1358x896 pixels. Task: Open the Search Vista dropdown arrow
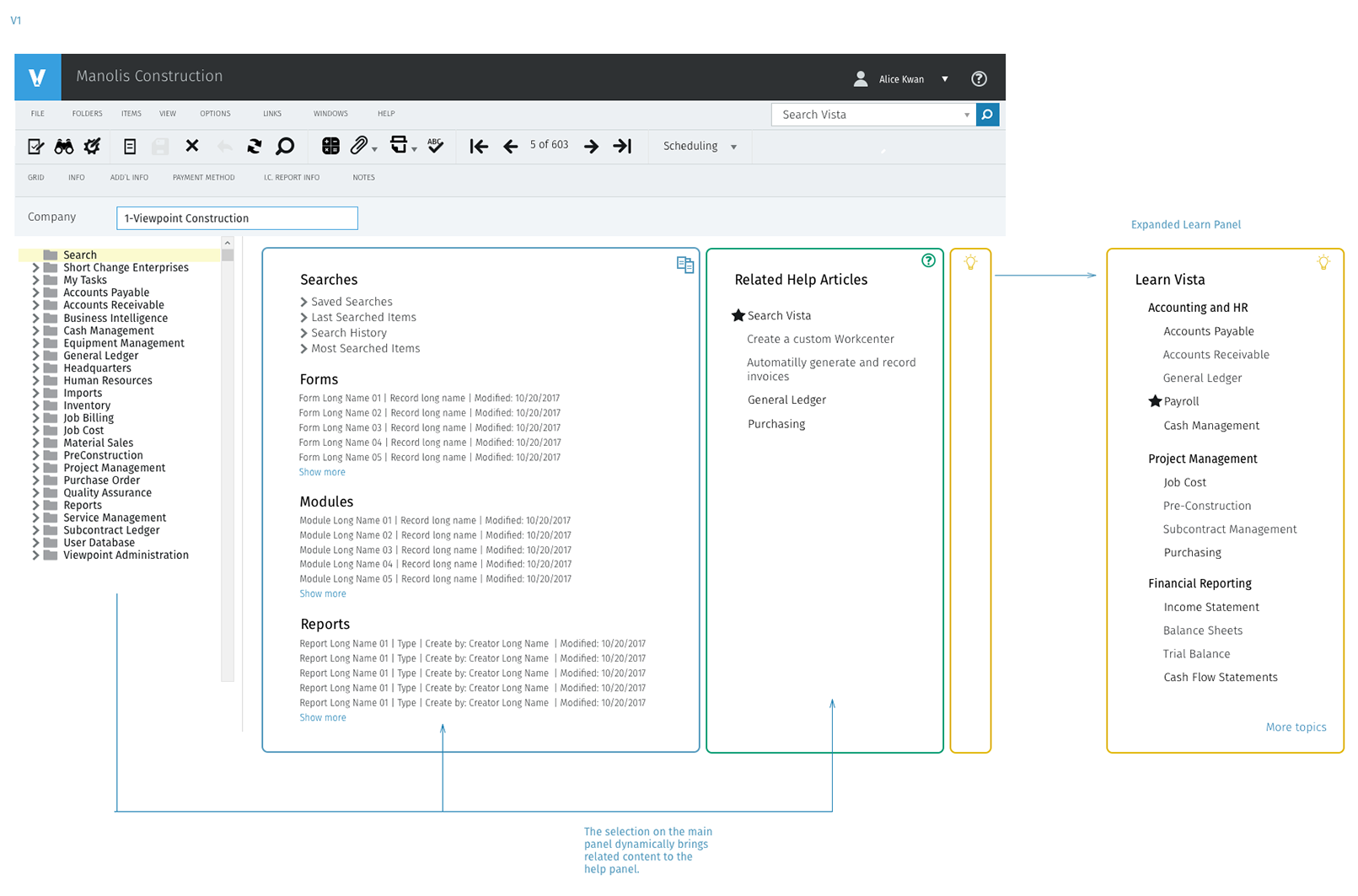[x=967, y=115]
